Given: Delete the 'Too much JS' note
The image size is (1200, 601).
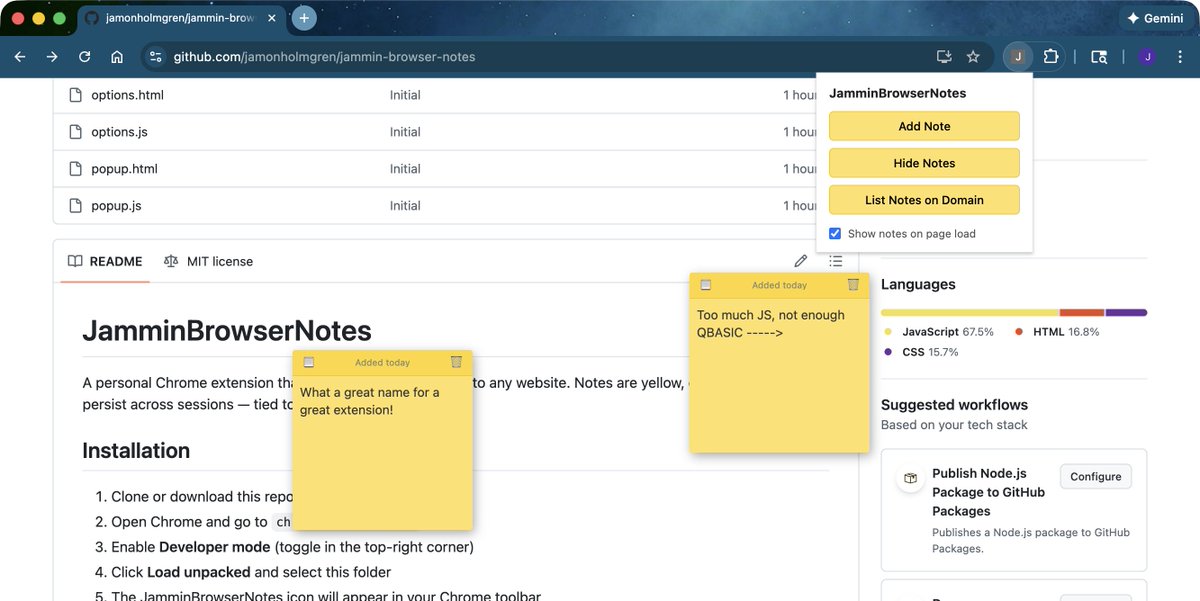Looking at the screenshot, I should tap(853, 285).
